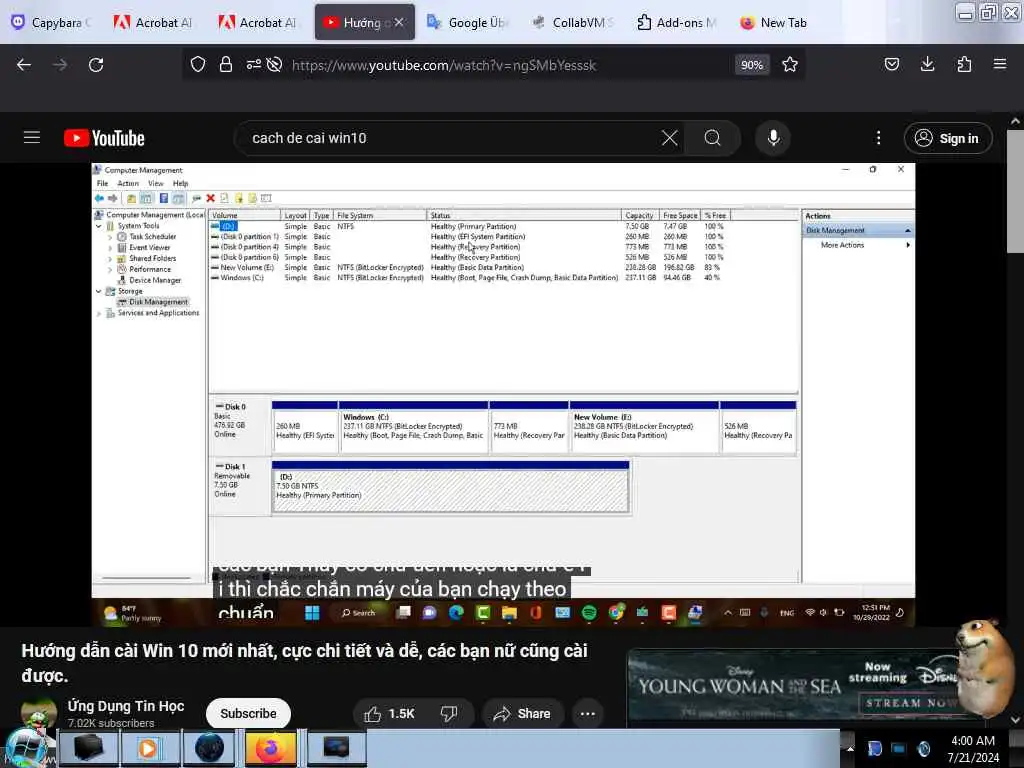Go to YouTube home via logo

[104, 138]
